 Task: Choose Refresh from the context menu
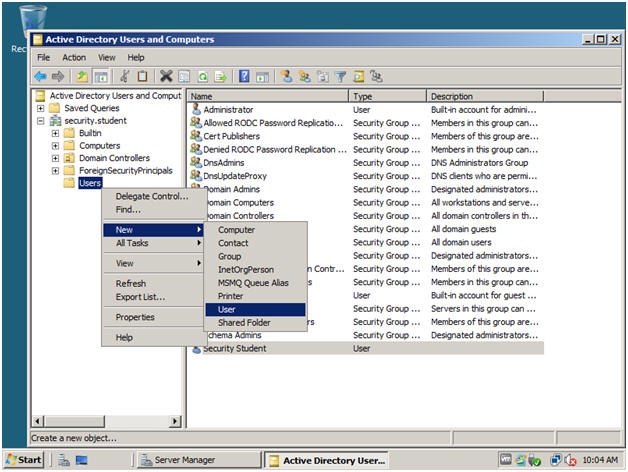coord(153,283)
